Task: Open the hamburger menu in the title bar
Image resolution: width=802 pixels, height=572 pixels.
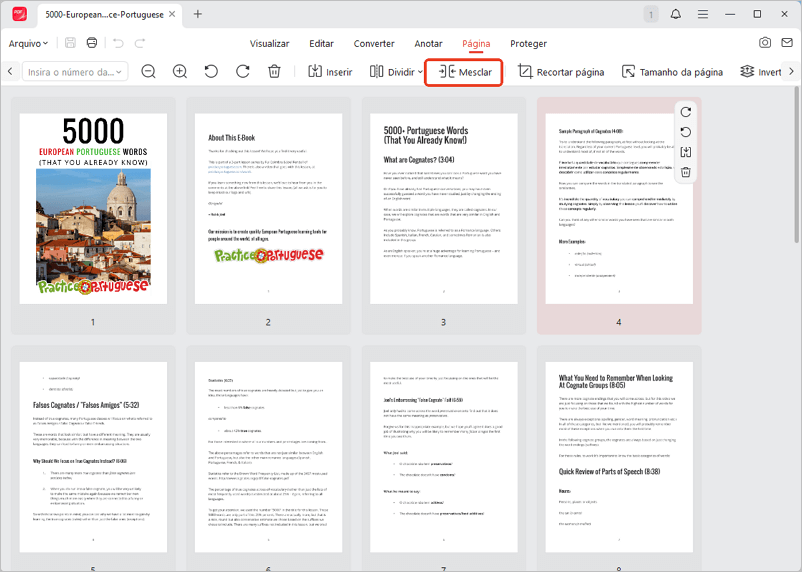Action: 703,14
